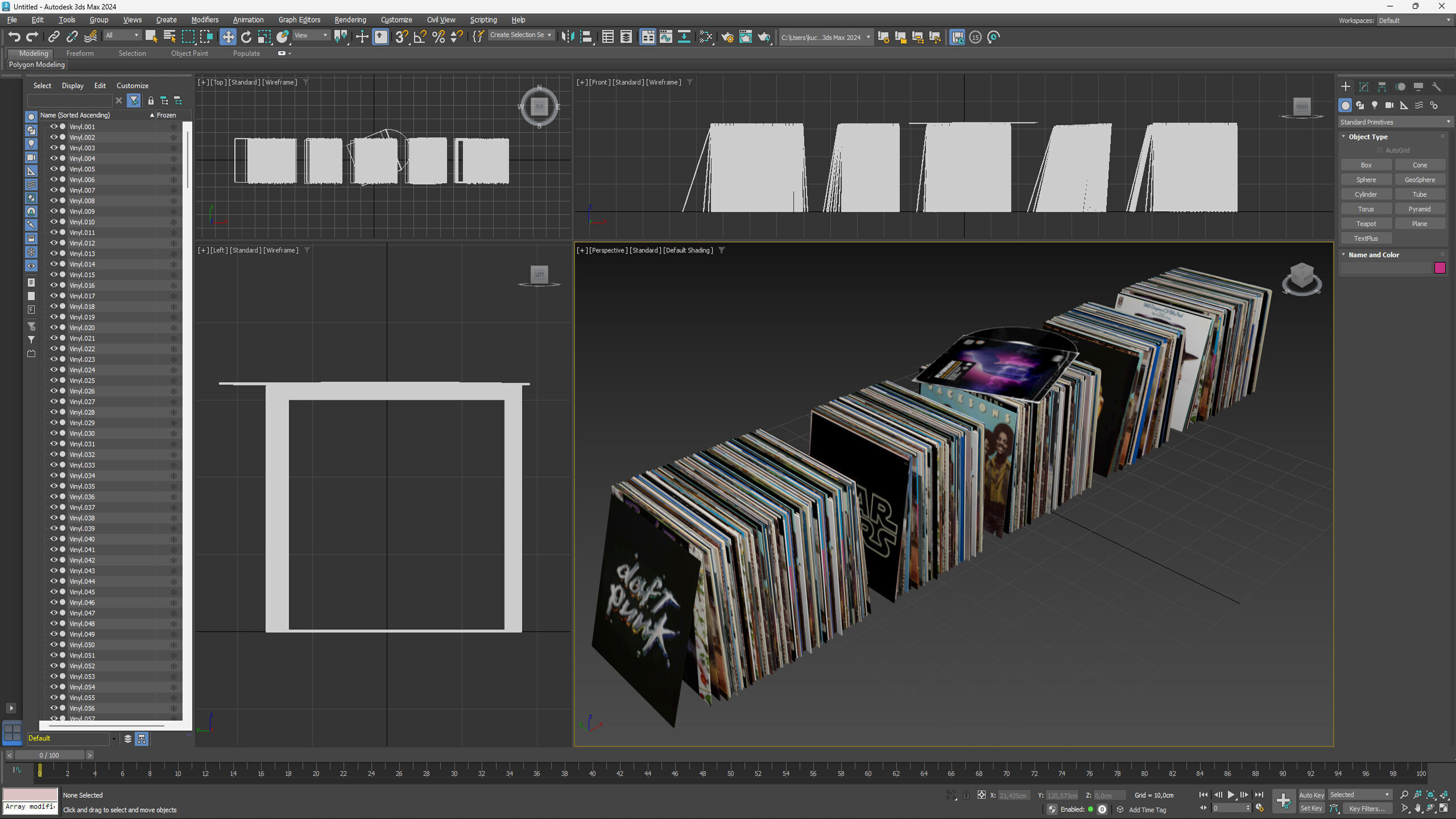The width and height of the screenshot is (1456, 819).
Task: Click the Redo arrow icon
Action: 32,37
